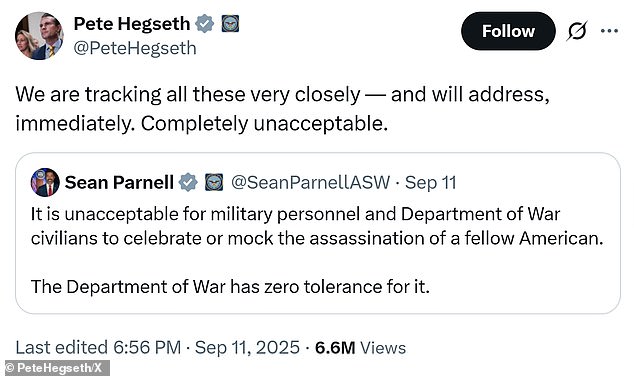Open the three-dot more options menu
Image resolution: width=634 pixels, height=376 pixels.
[609, 31]
